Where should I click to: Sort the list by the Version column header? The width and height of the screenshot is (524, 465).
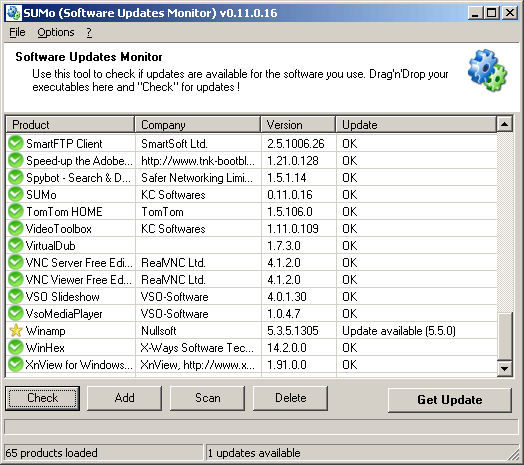pyautogui.click(x=298, y=125)
